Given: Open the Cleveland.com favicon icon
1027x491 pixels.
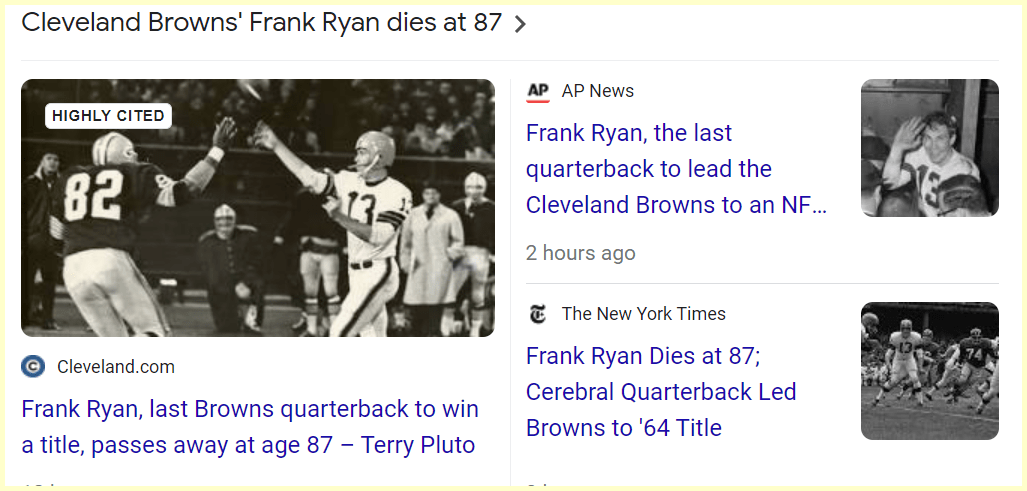Looking at the screenshot, I should click(33, 367).
